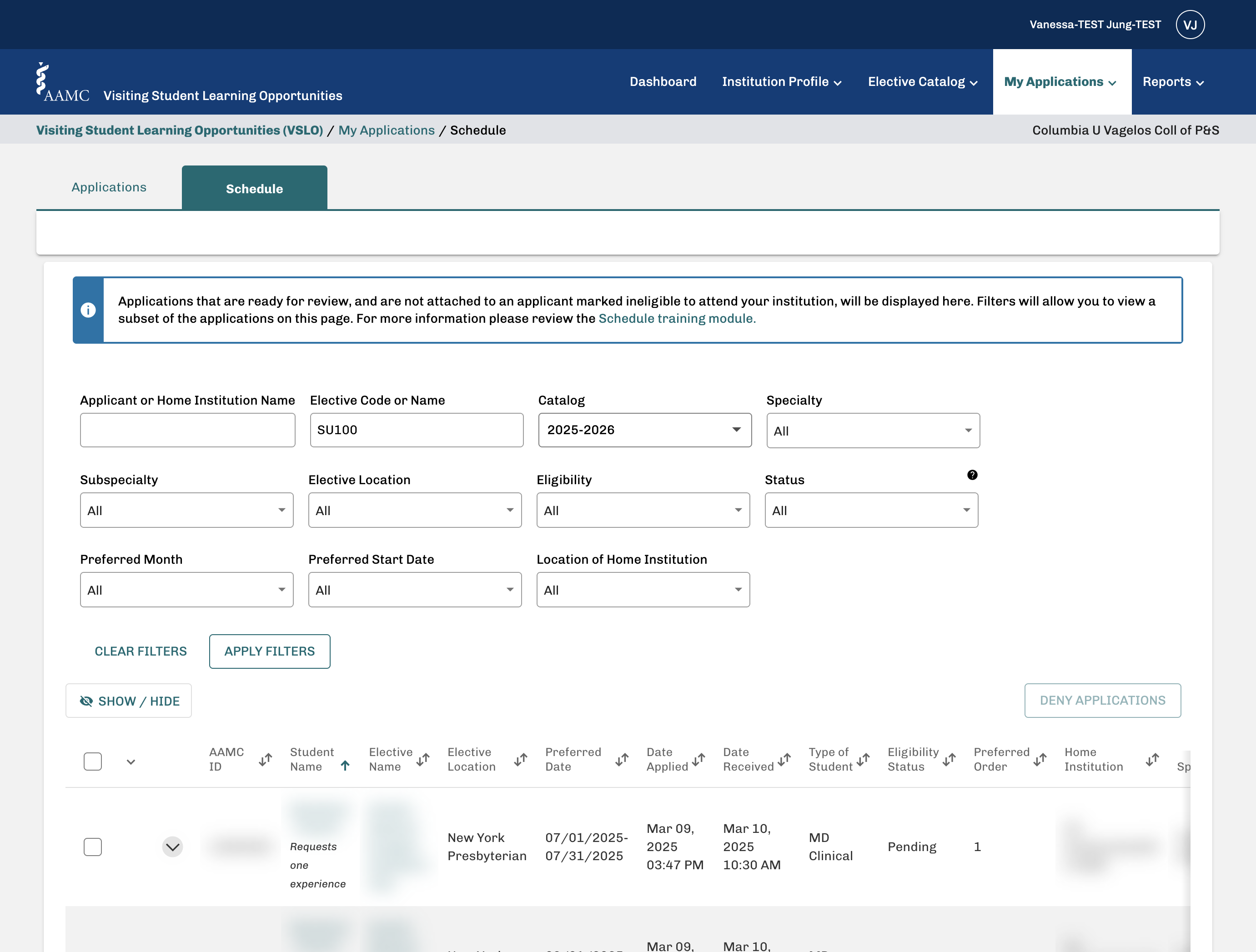Sort by Preferred Order column
1256x952 pixels.
(1040, 759)
